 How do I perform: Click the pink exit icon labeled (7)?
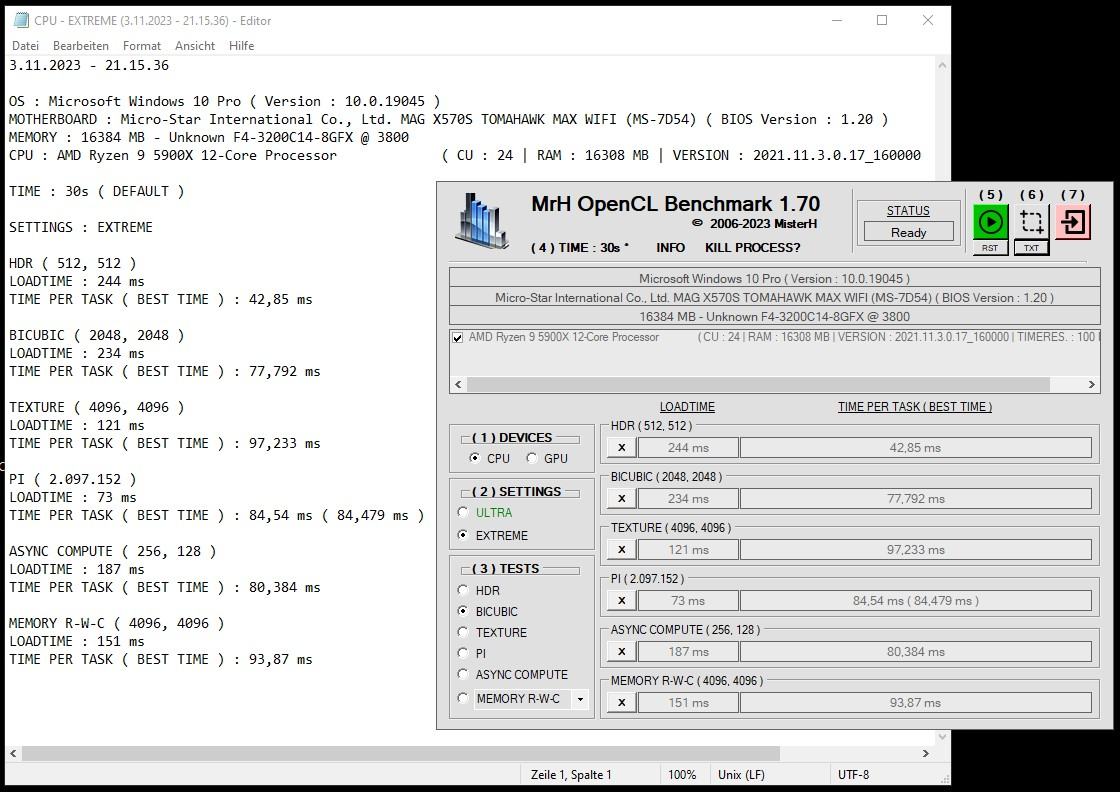1073,222
